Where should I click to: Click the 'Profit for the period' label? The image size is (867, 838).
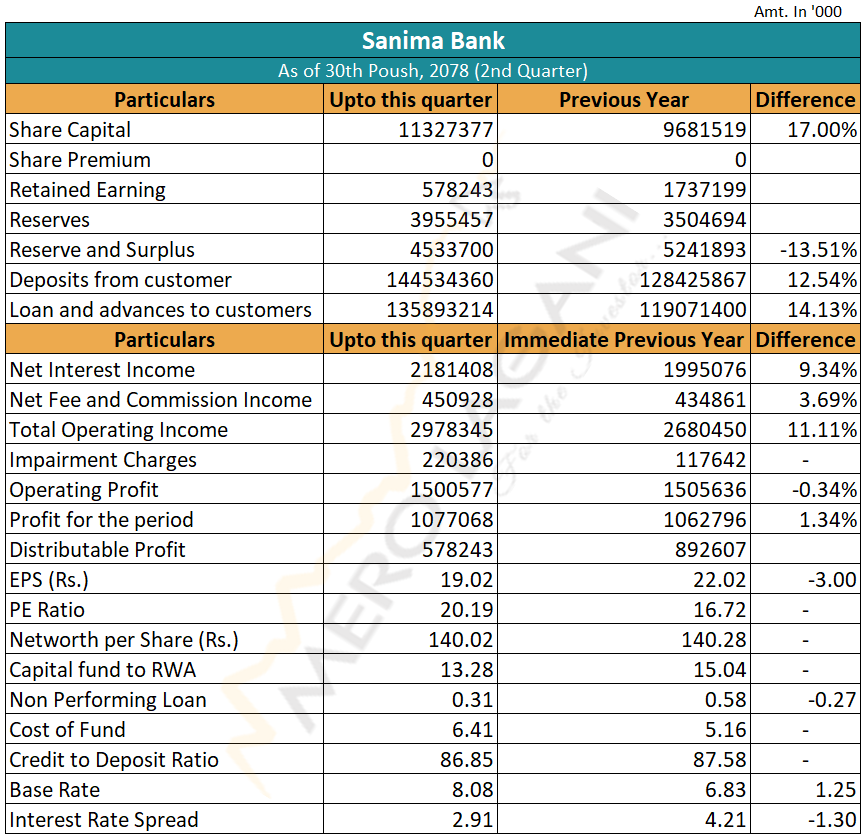tap(102, 520)
